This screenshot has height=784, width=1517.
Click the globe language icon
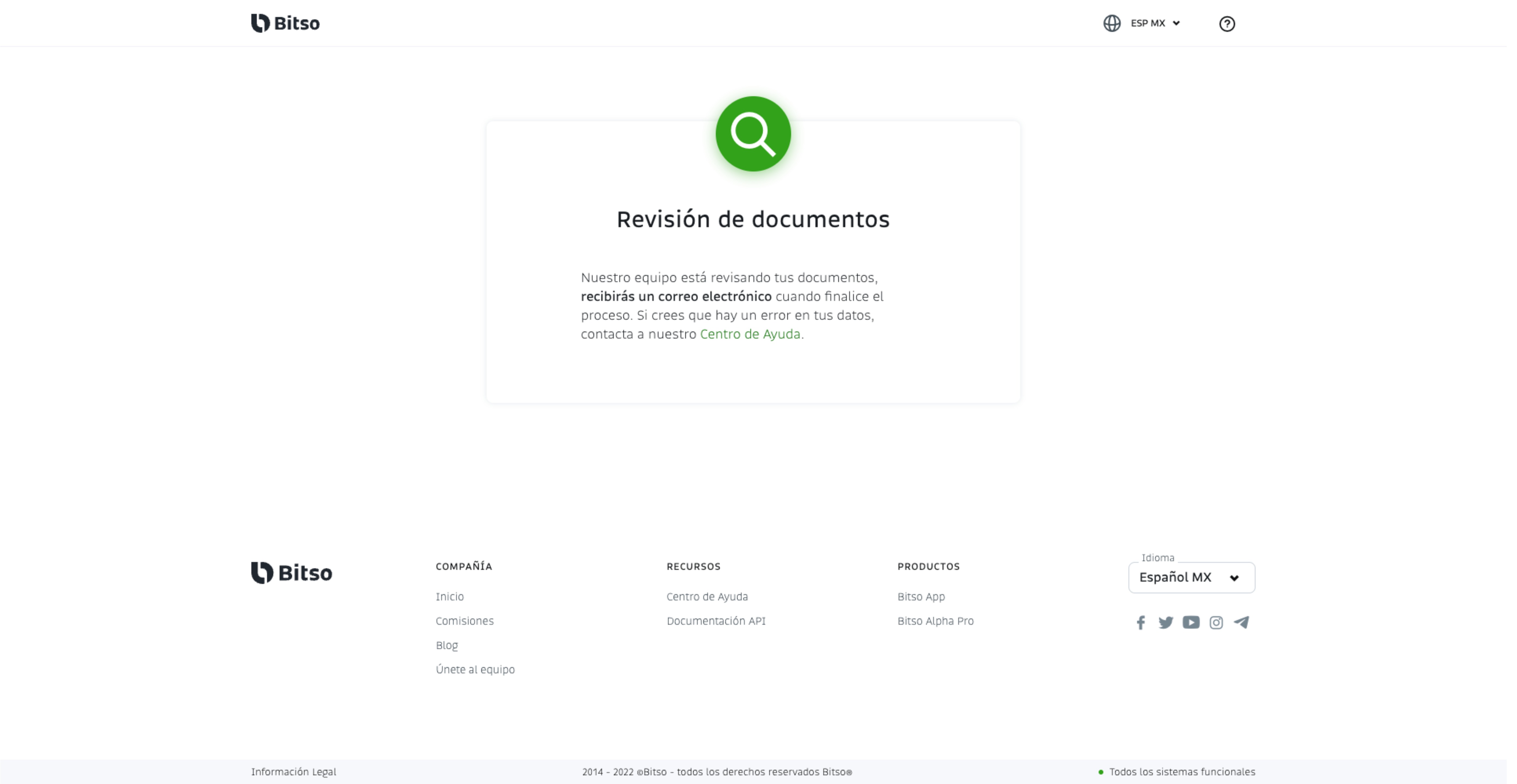pyautogui.click(x=1111, y=23)
